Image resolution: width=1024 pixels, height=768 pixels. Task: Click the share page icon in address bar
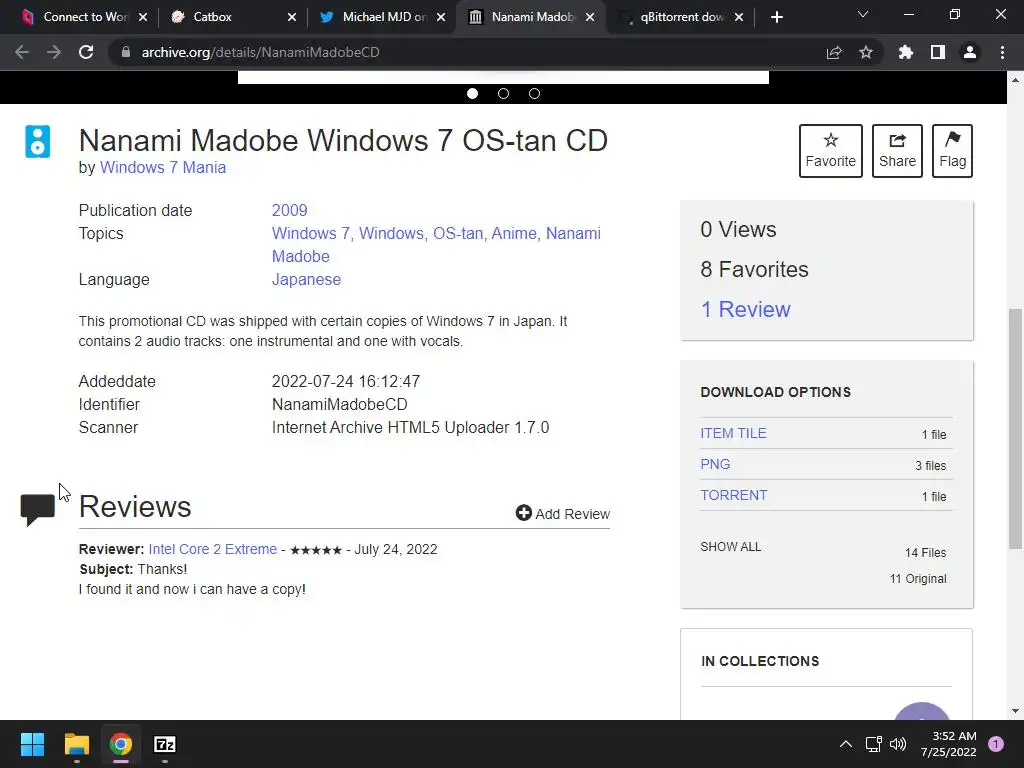point(834,52)
